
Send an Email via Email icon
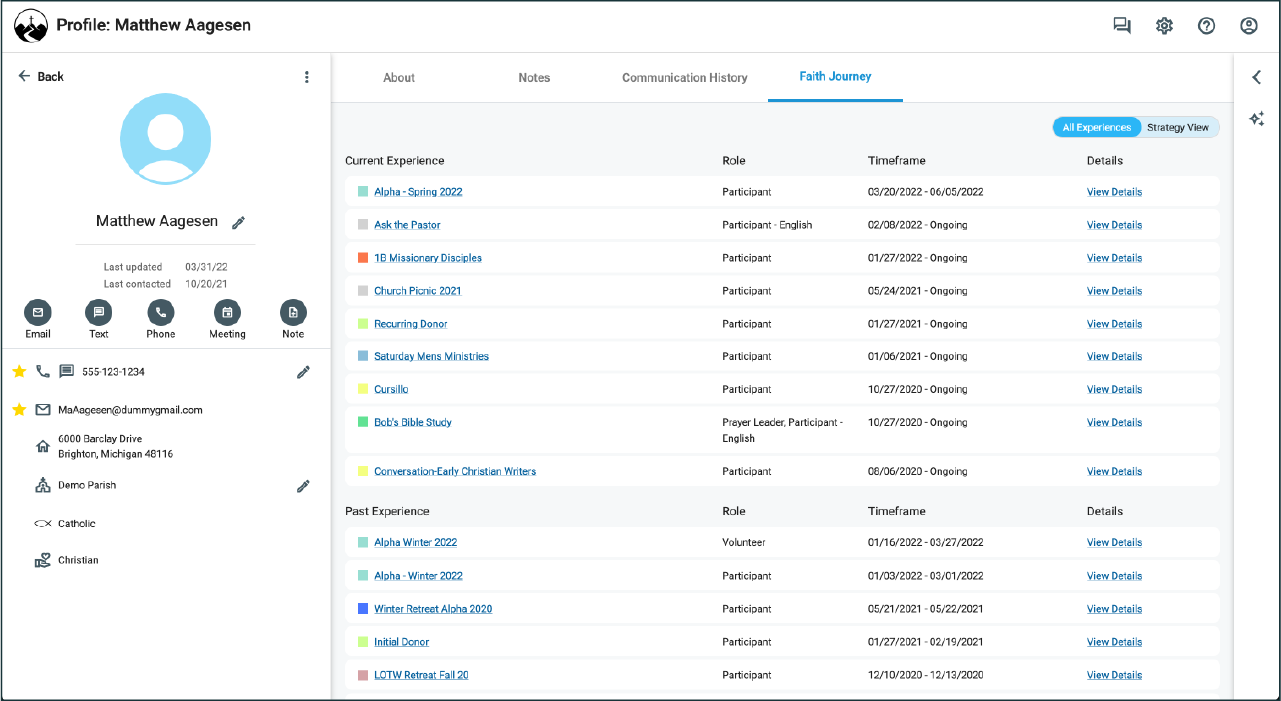coord(38,312)
